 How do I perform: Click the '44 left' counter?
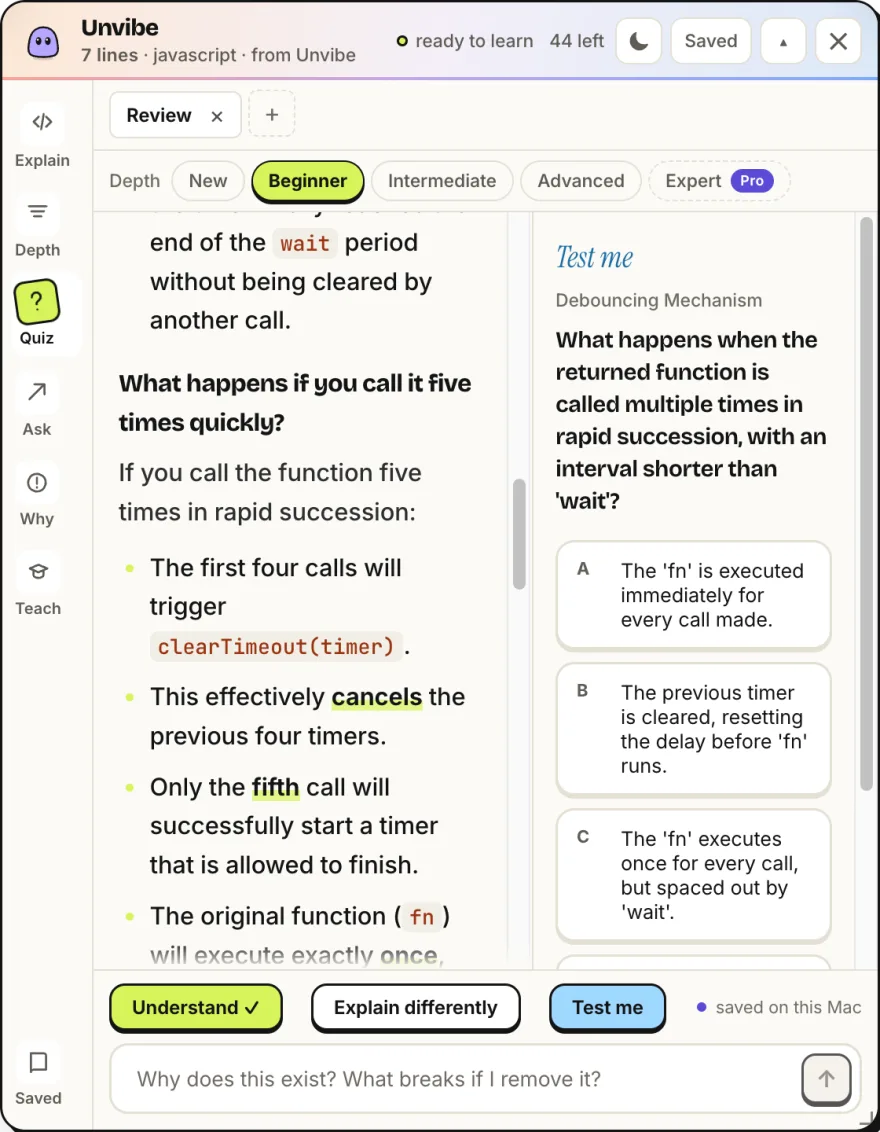click(576, 41)
